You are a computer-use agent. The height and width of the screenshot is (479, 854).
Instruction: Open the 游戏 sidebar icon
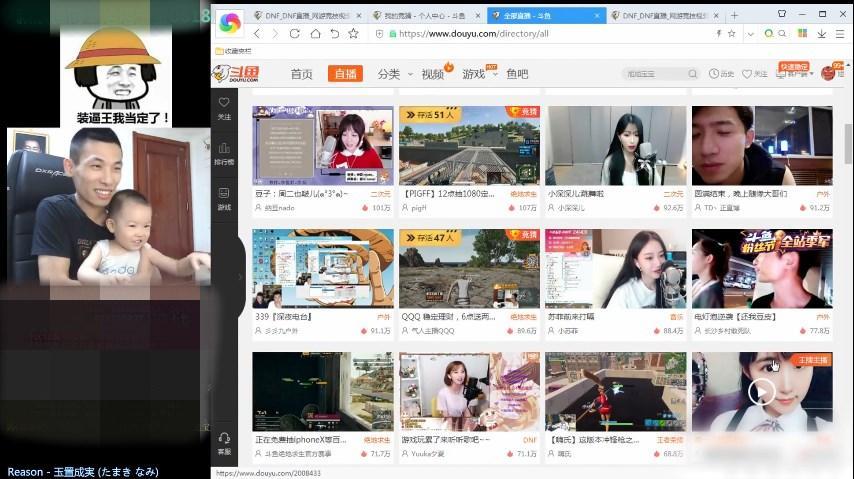point(224,197)
